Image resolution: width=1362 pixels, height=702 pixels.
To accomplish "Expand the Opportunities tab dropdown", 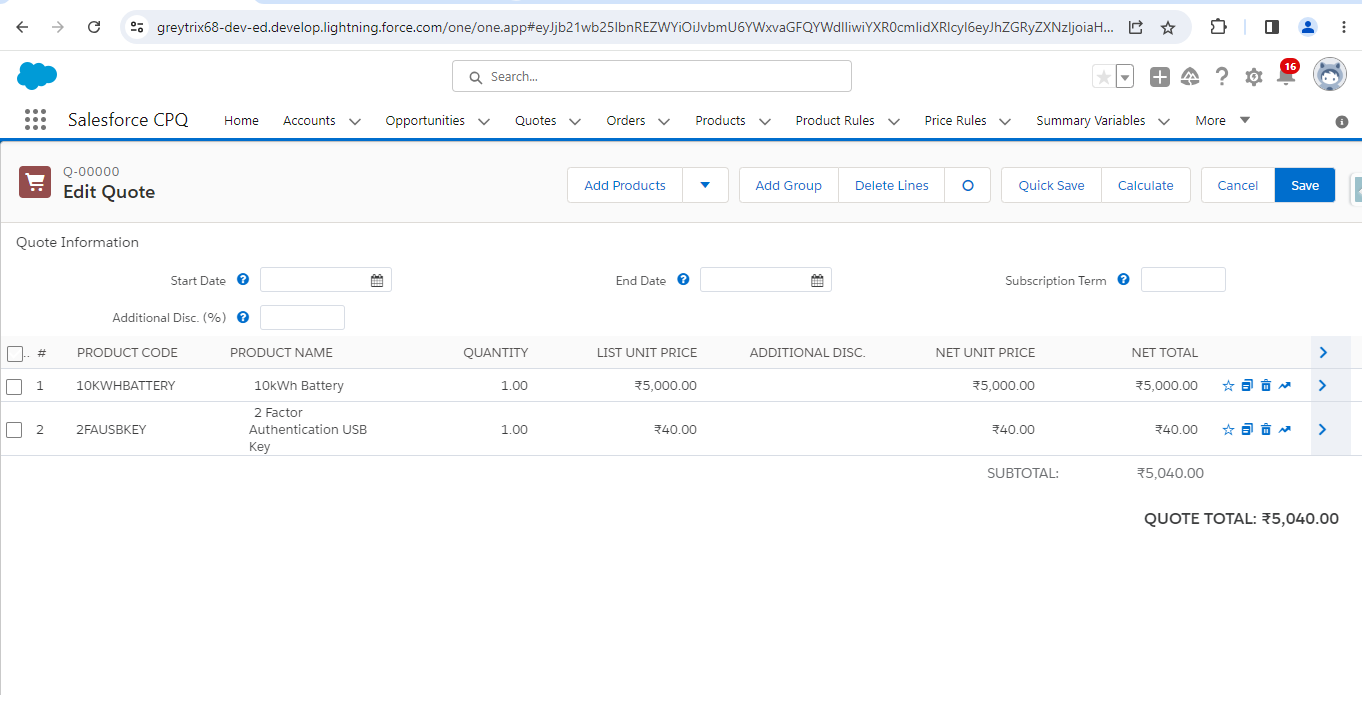I will click(x=484, y=121).
